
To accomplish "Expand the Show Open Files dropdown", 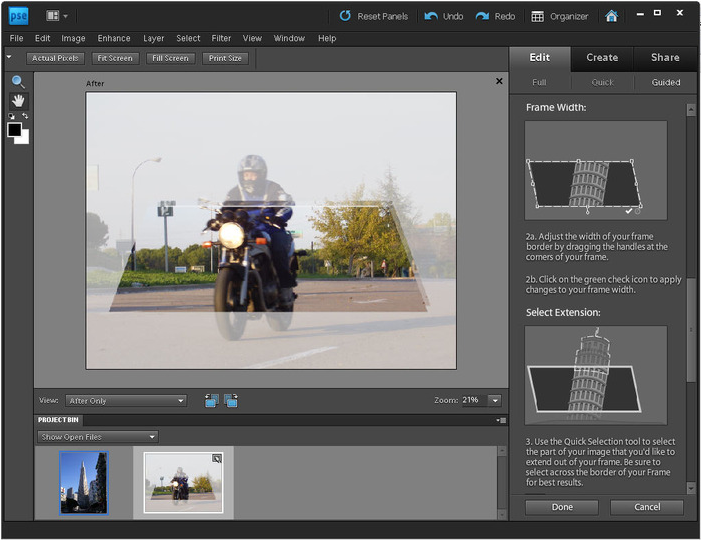I will point(97,437).
